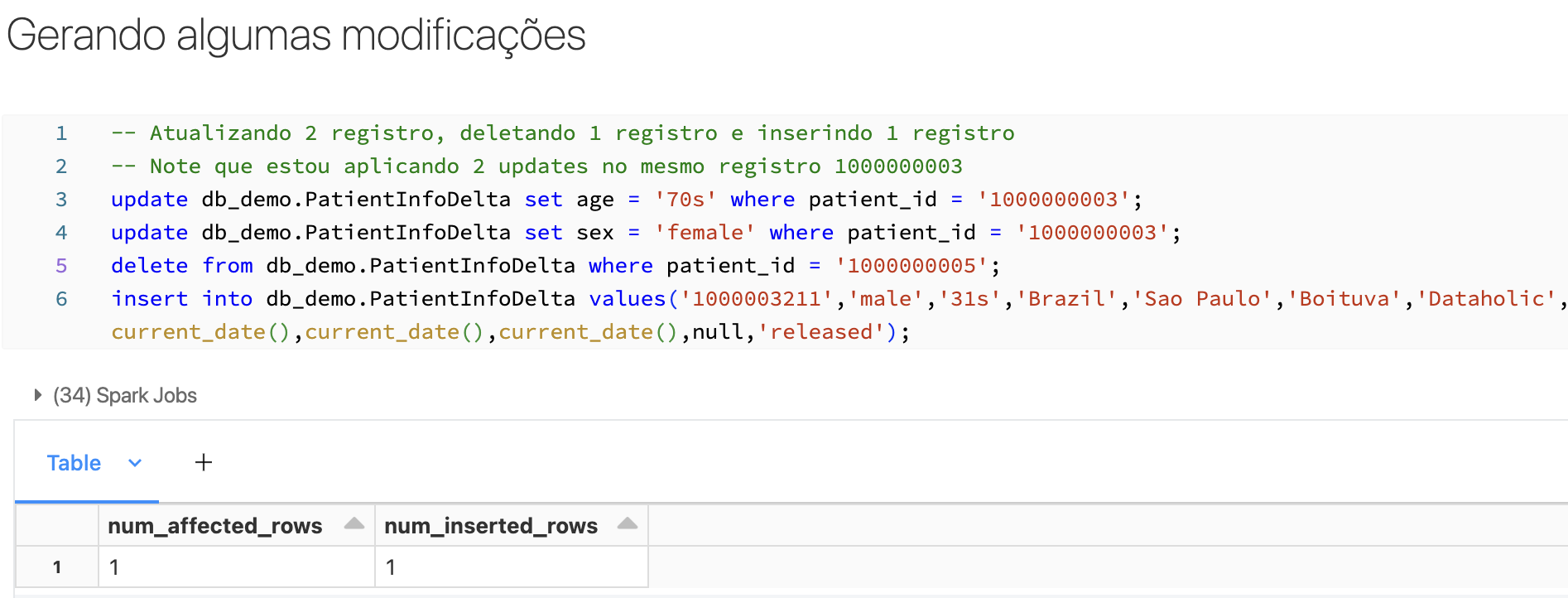
Task: Click line number 5 in code gutter
Action: 61,266
